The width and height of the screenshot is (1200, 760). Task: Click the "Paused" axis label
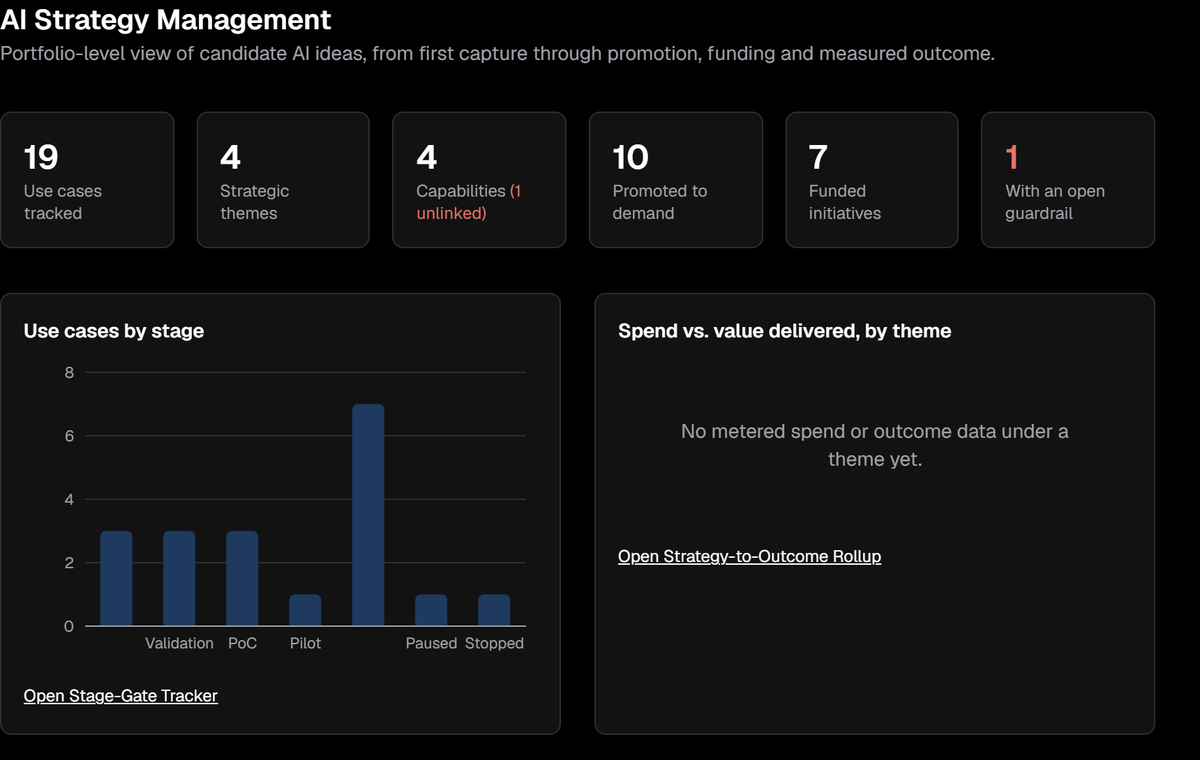tap(431, 644)
